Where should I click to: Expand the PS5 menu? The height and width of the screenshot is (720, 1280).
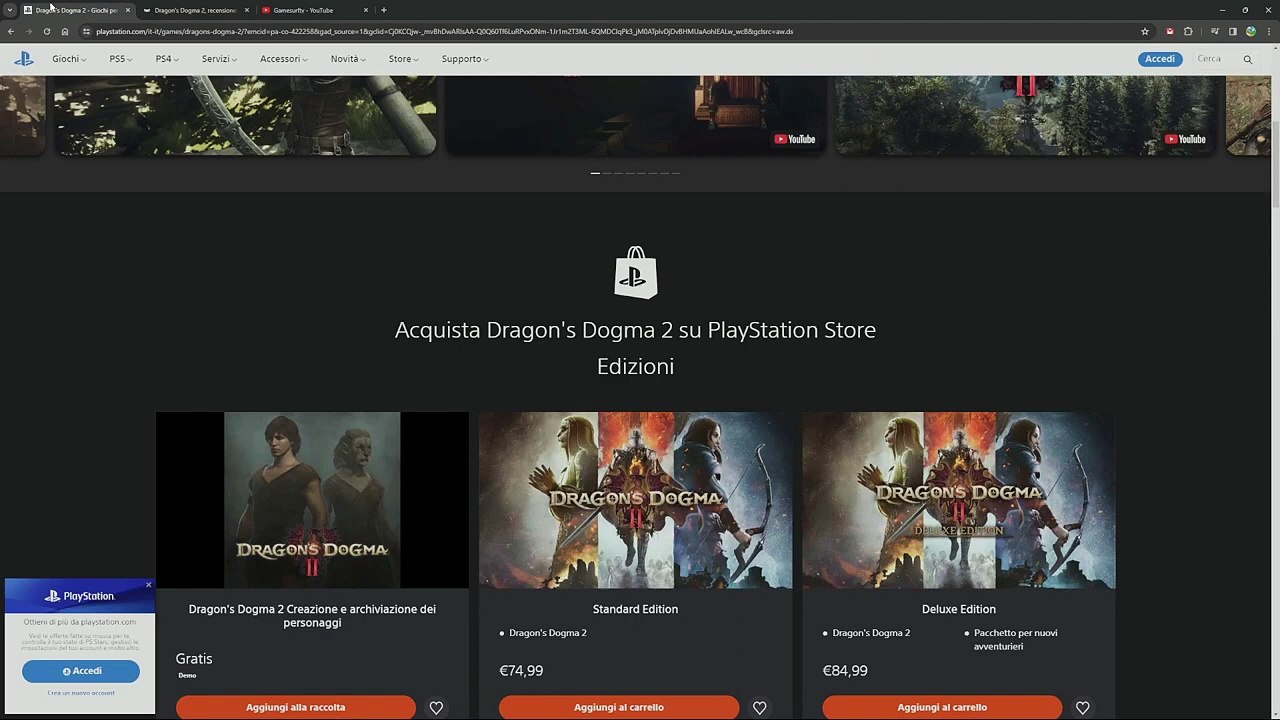[x=120, y=59]
